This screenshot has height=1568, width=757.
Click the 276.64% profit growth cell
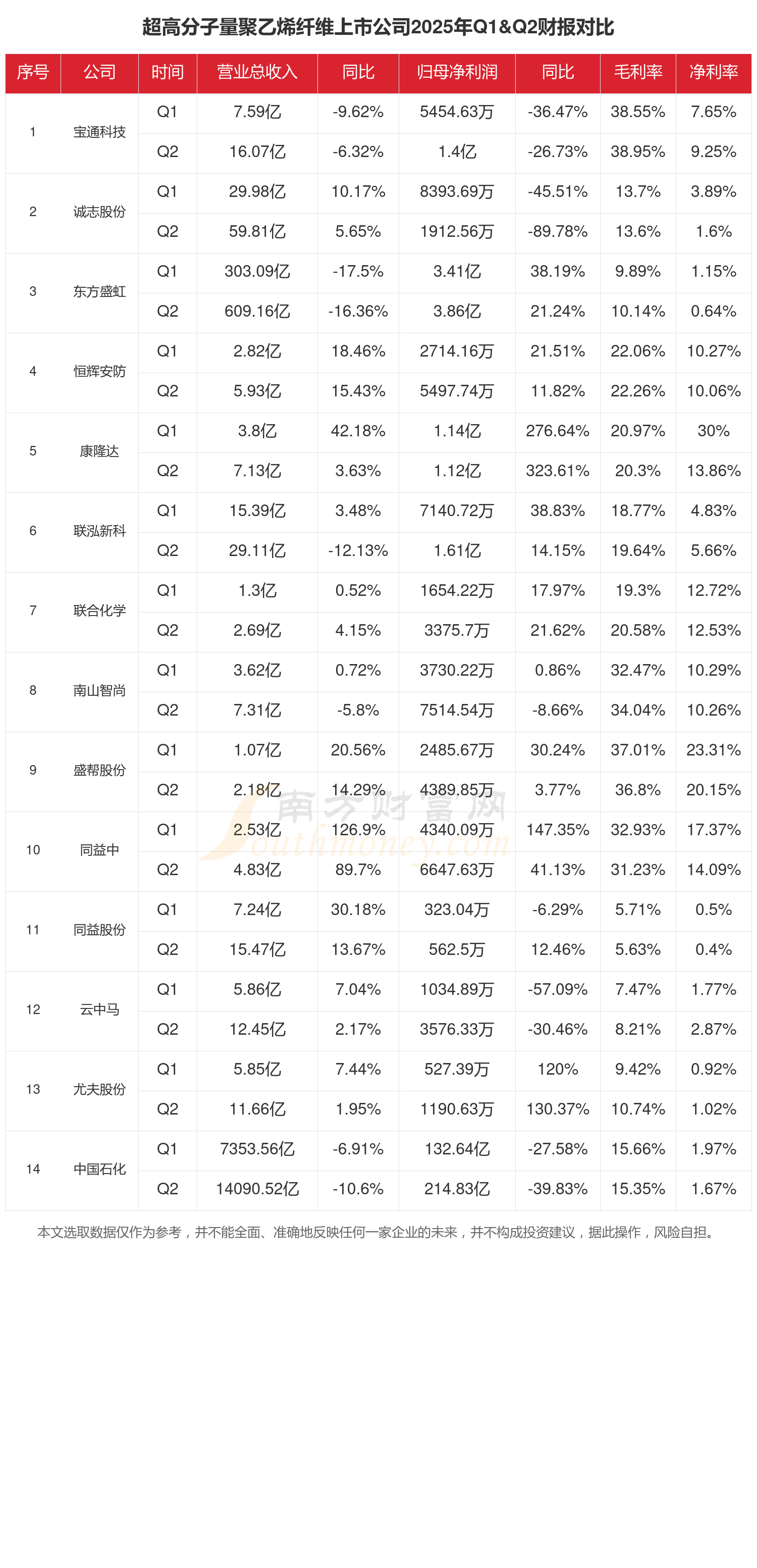coord(558,431)
